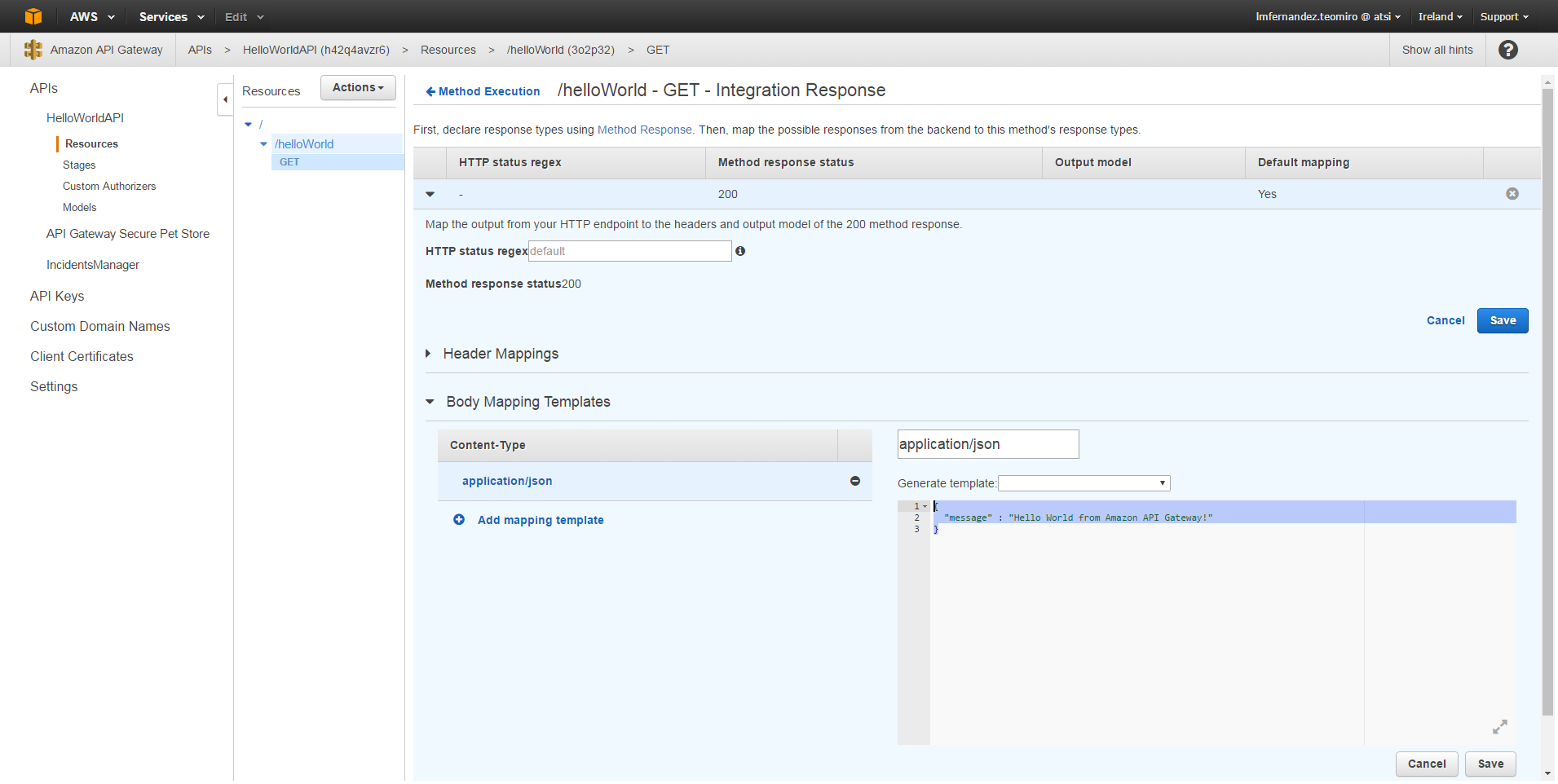This screenshot has height=784, width=1558.
Task: Fold code at line 1 in editor
Action: click(925, 506)
